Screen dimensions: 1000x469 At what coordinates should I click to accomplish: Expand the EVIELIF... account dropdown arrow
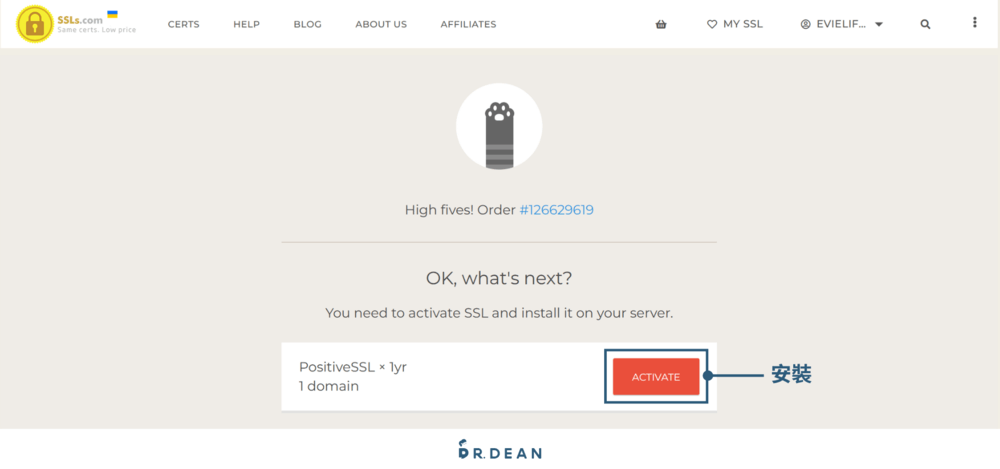click(879, 25)
